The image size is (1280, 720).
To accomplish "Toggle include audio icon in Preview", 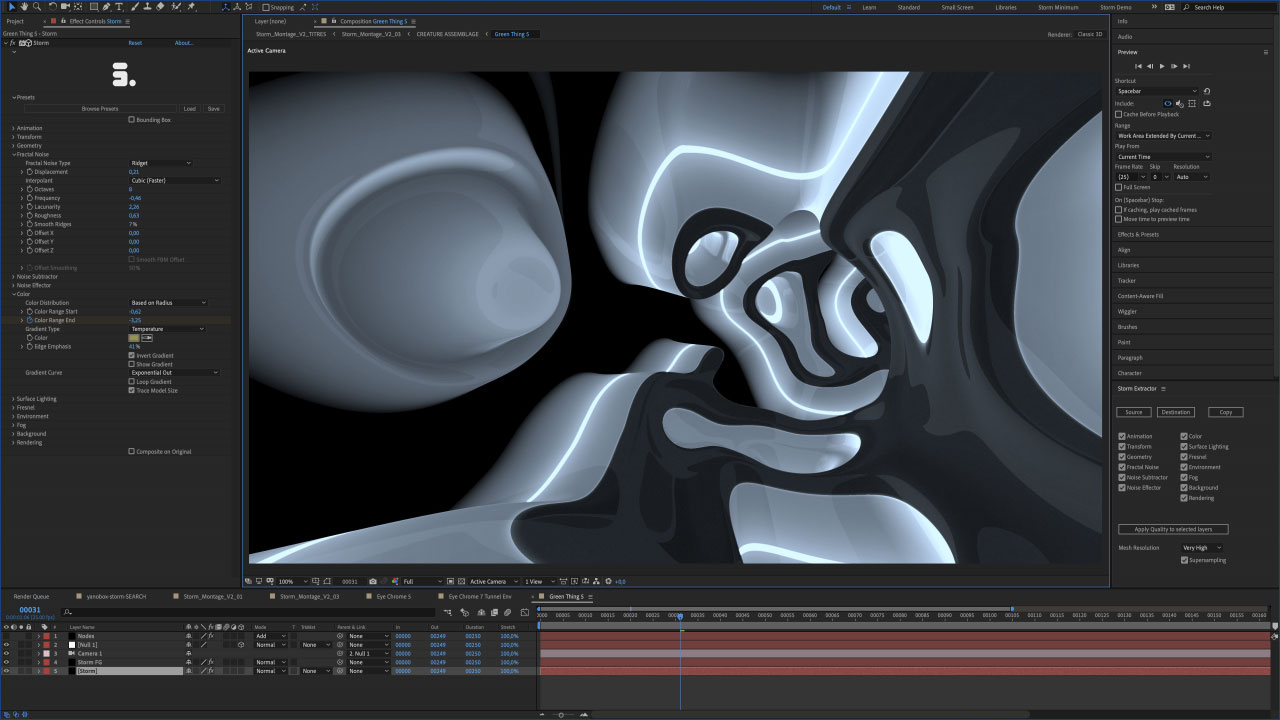I will coord(1180,103).
